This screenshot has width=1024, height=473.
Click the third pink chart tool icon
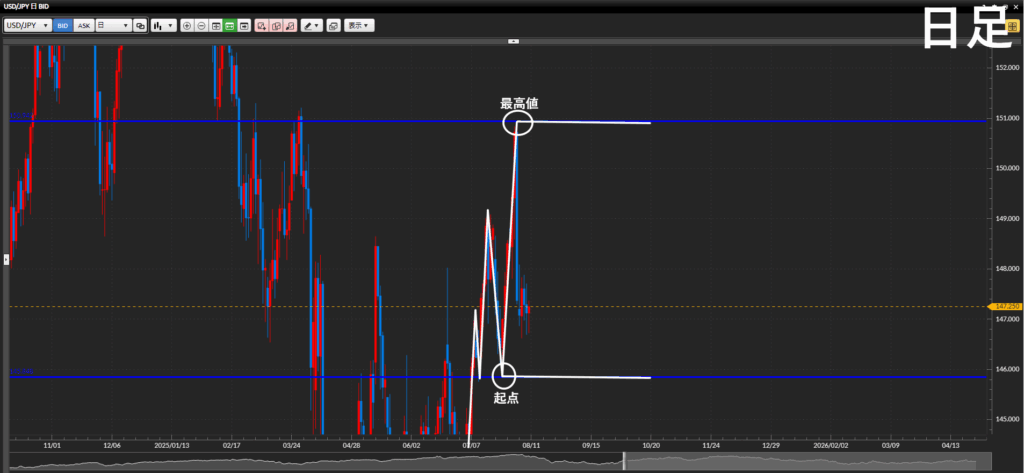pyautogui.click(x=289, y=25)
